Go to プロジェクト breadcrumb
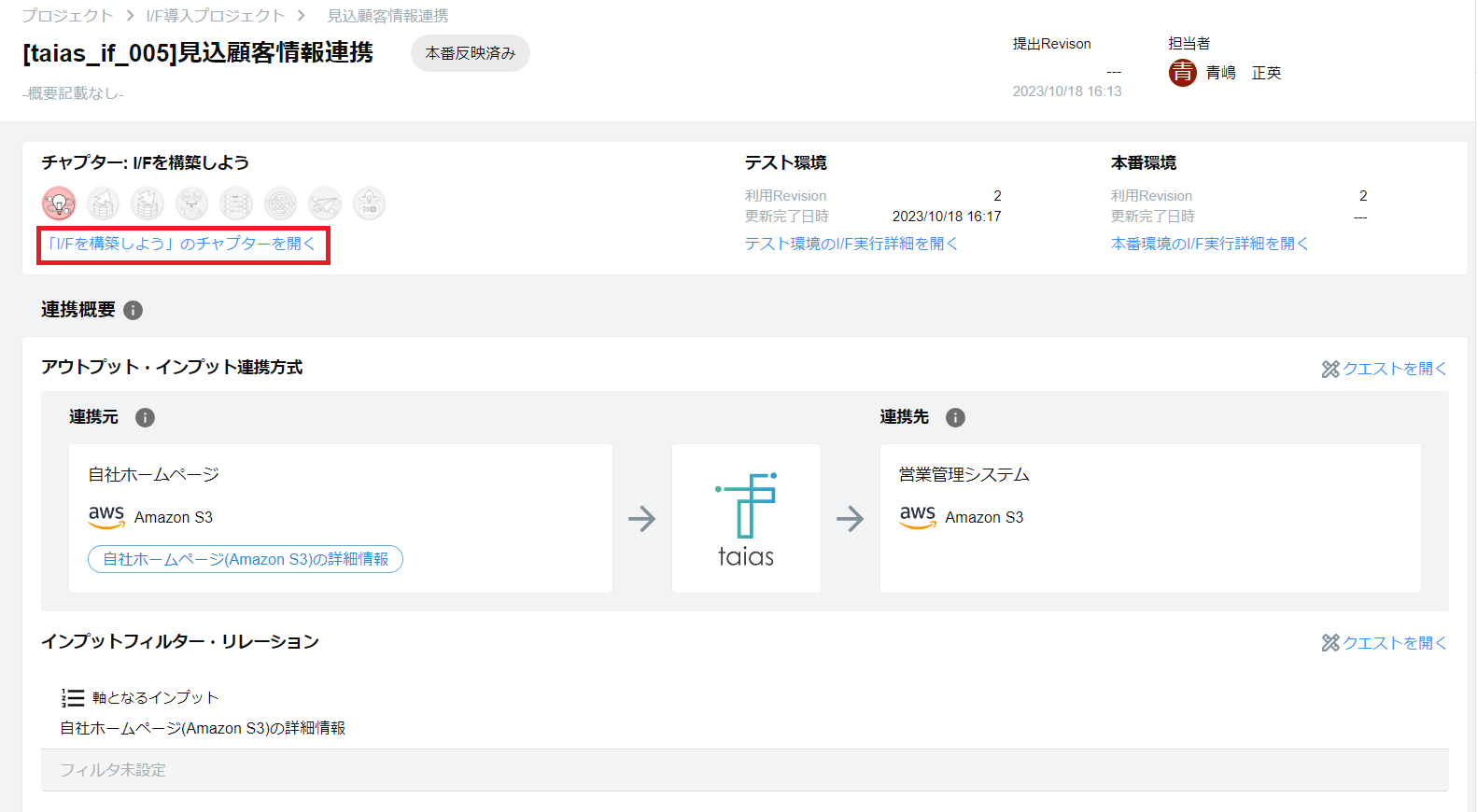 click(67, 16)
